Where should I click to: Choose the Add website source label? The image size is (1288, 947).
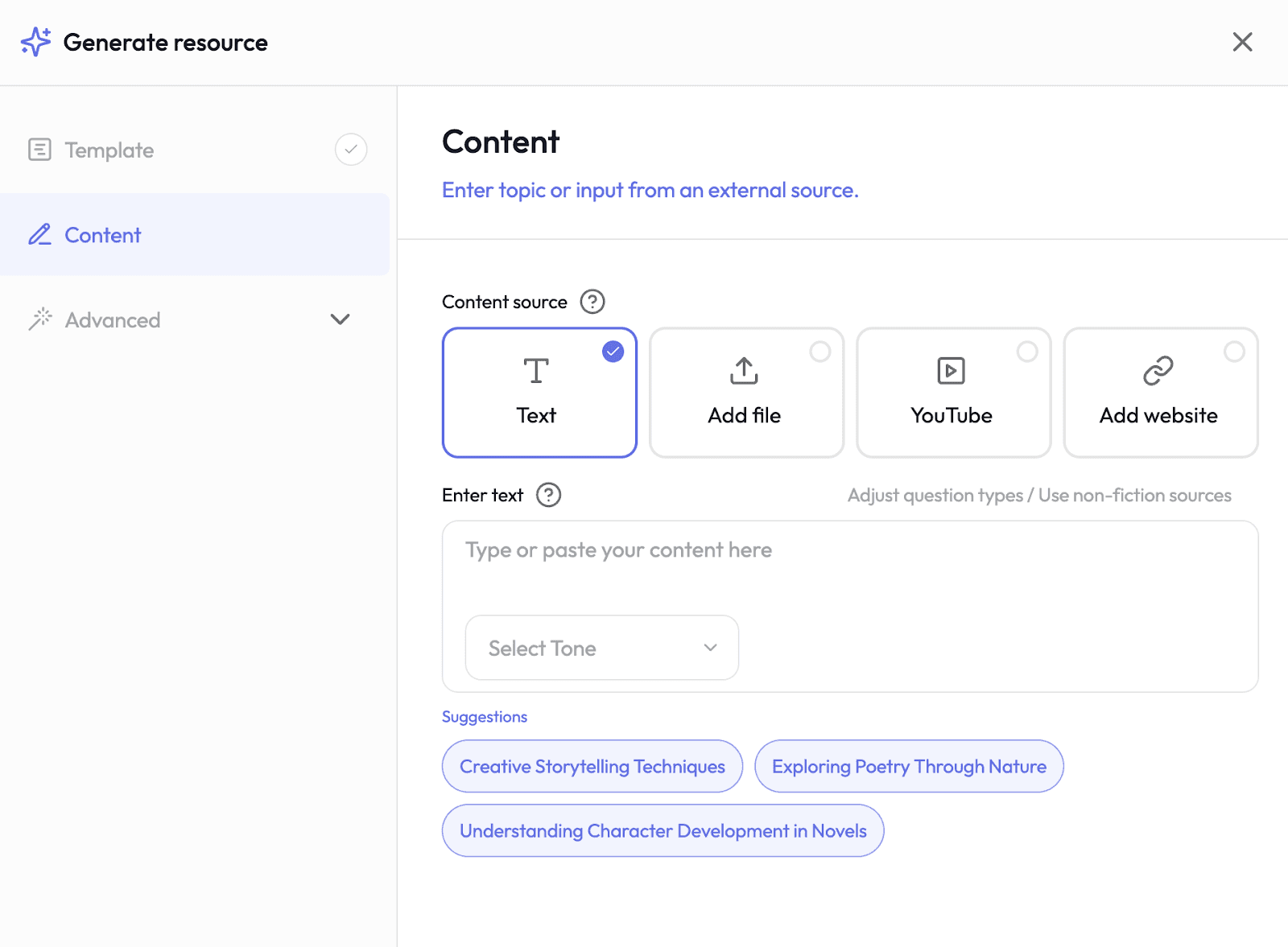coord(1158,415)
